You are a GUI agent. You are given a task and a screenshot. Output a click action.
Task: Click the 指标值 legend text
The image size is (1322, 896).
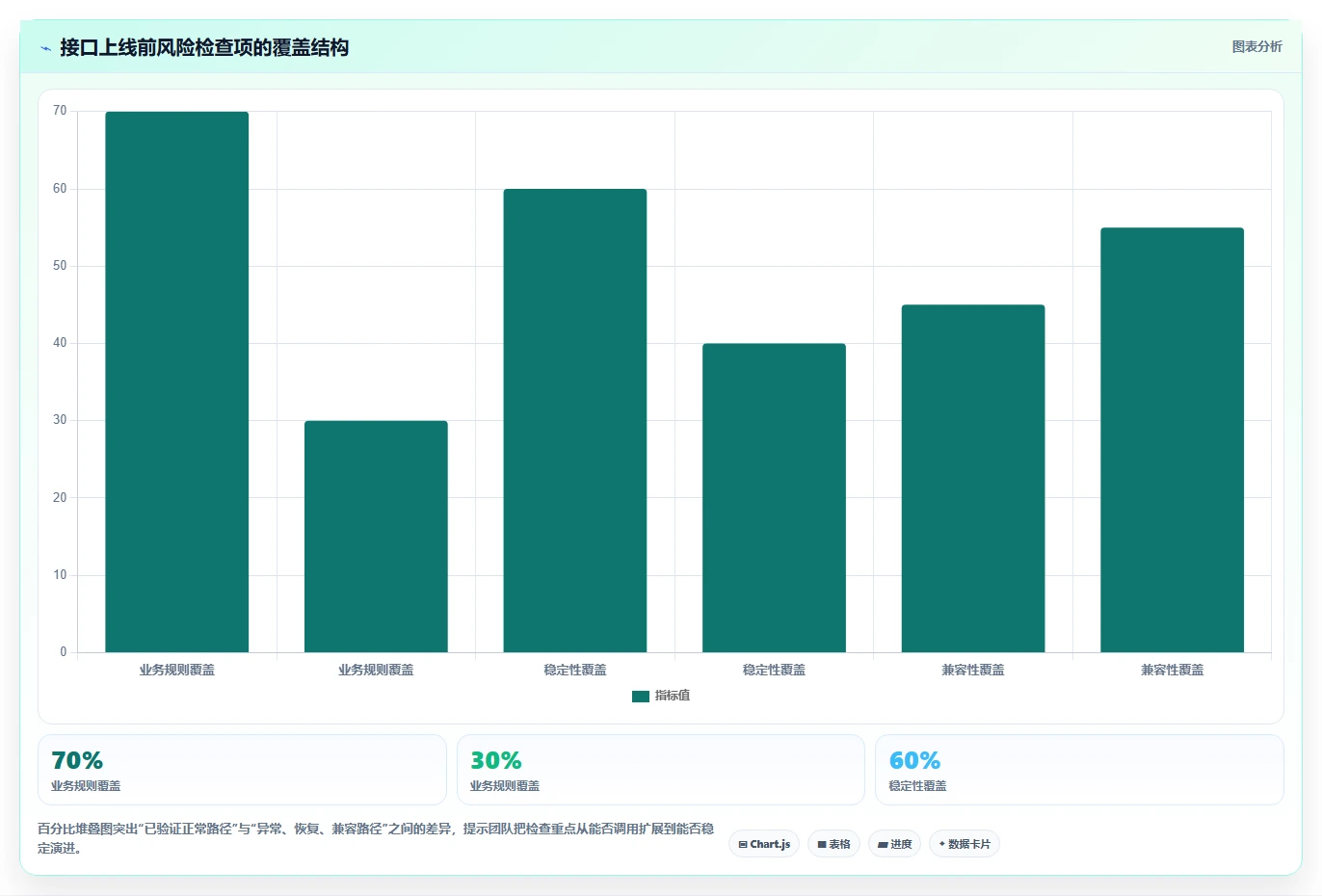tap(673, 696)
